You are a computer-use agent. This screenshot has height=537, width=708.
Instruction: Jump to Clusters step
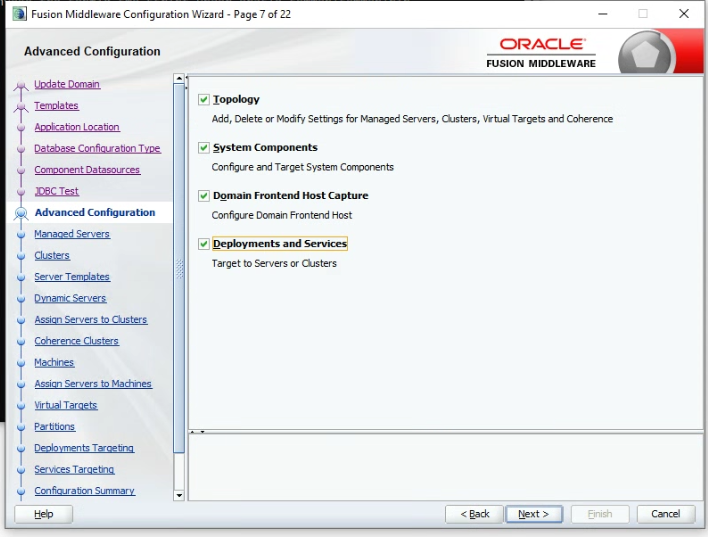click(52, 255)
